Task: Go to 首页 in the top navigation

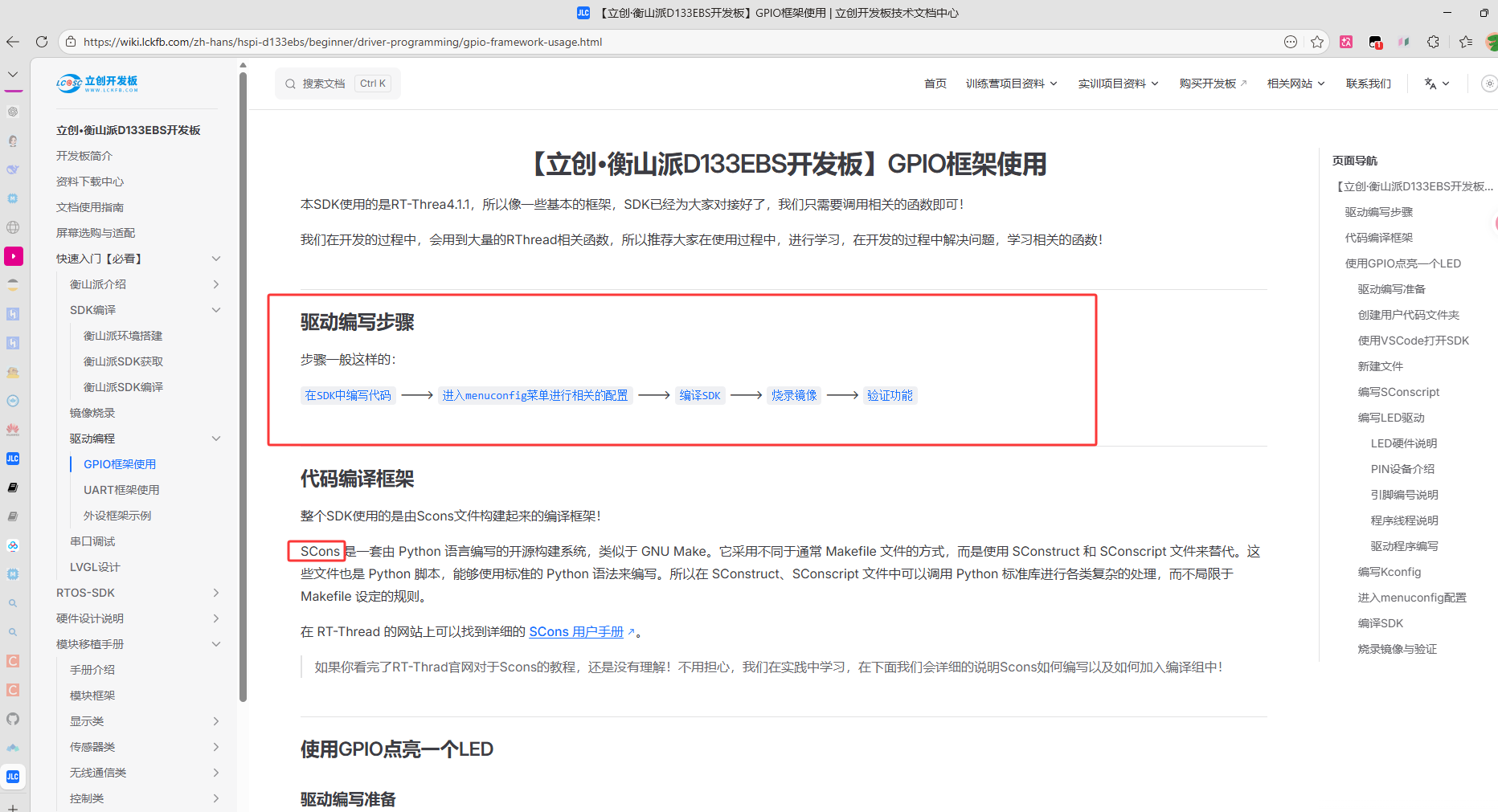Action: (x=935, y=84)
